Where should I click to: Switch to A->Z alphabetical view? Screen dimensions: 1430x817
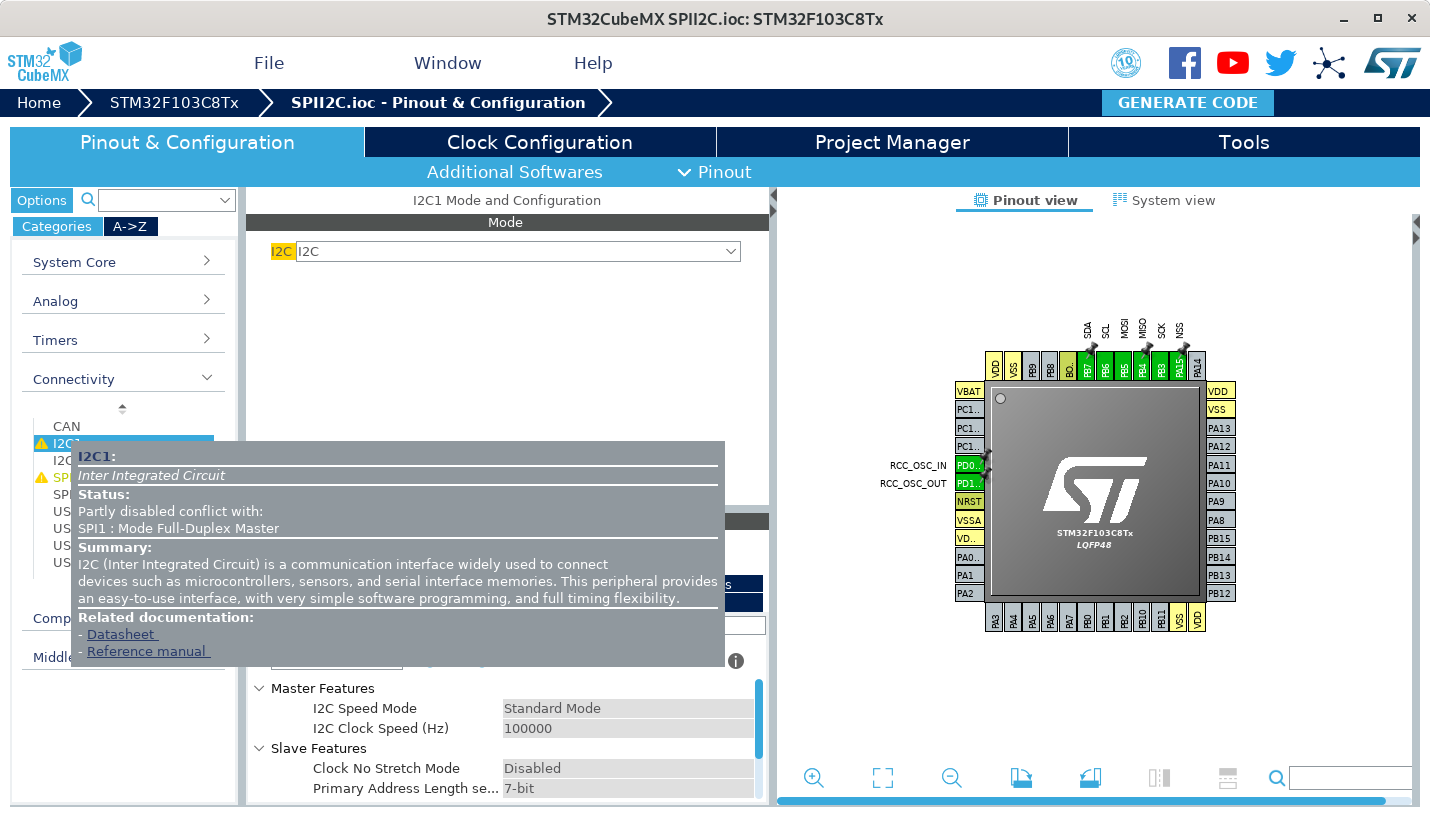point(130,226)
